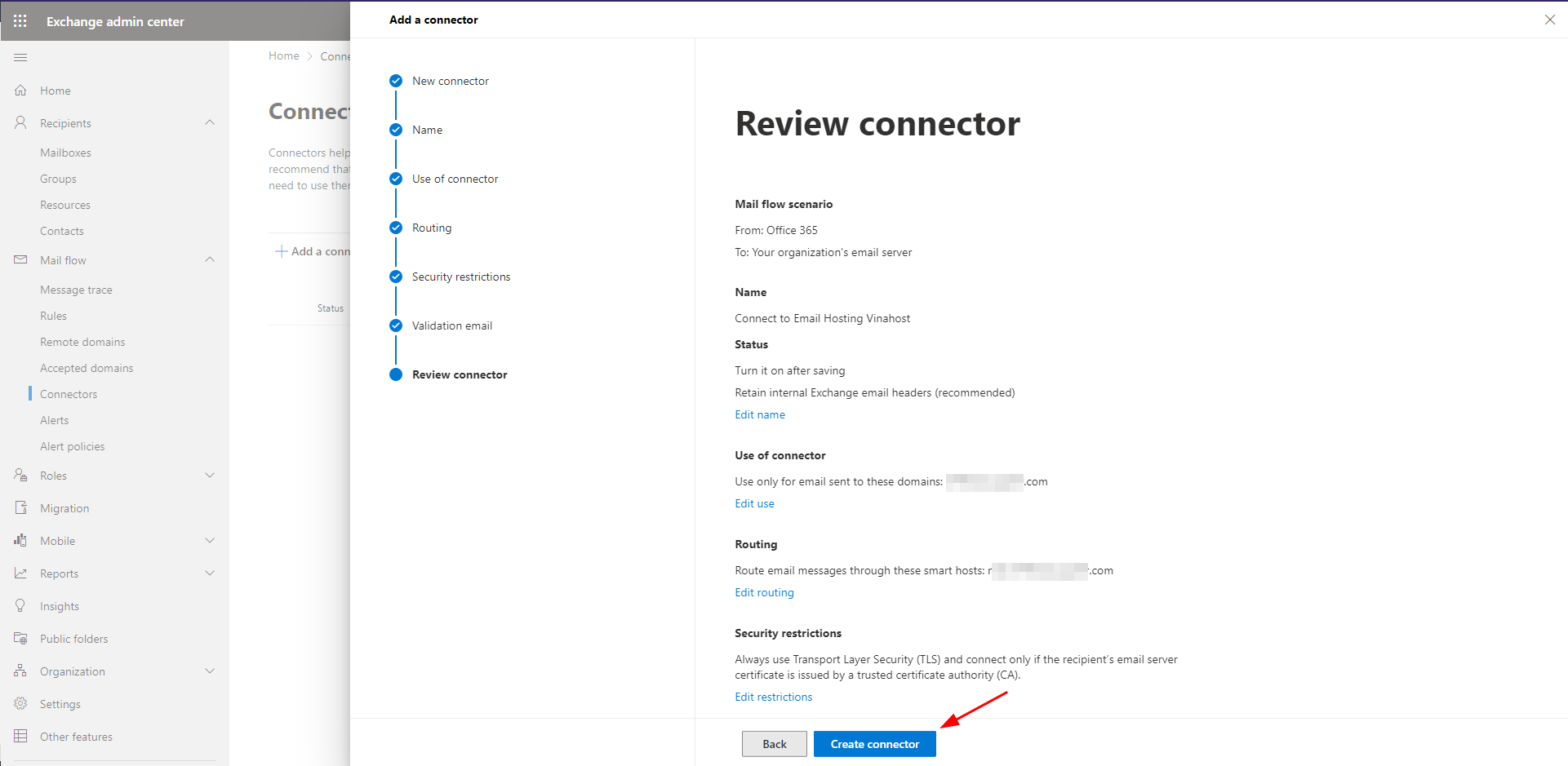Open the app launcher waffle icon

coord(20,21)
